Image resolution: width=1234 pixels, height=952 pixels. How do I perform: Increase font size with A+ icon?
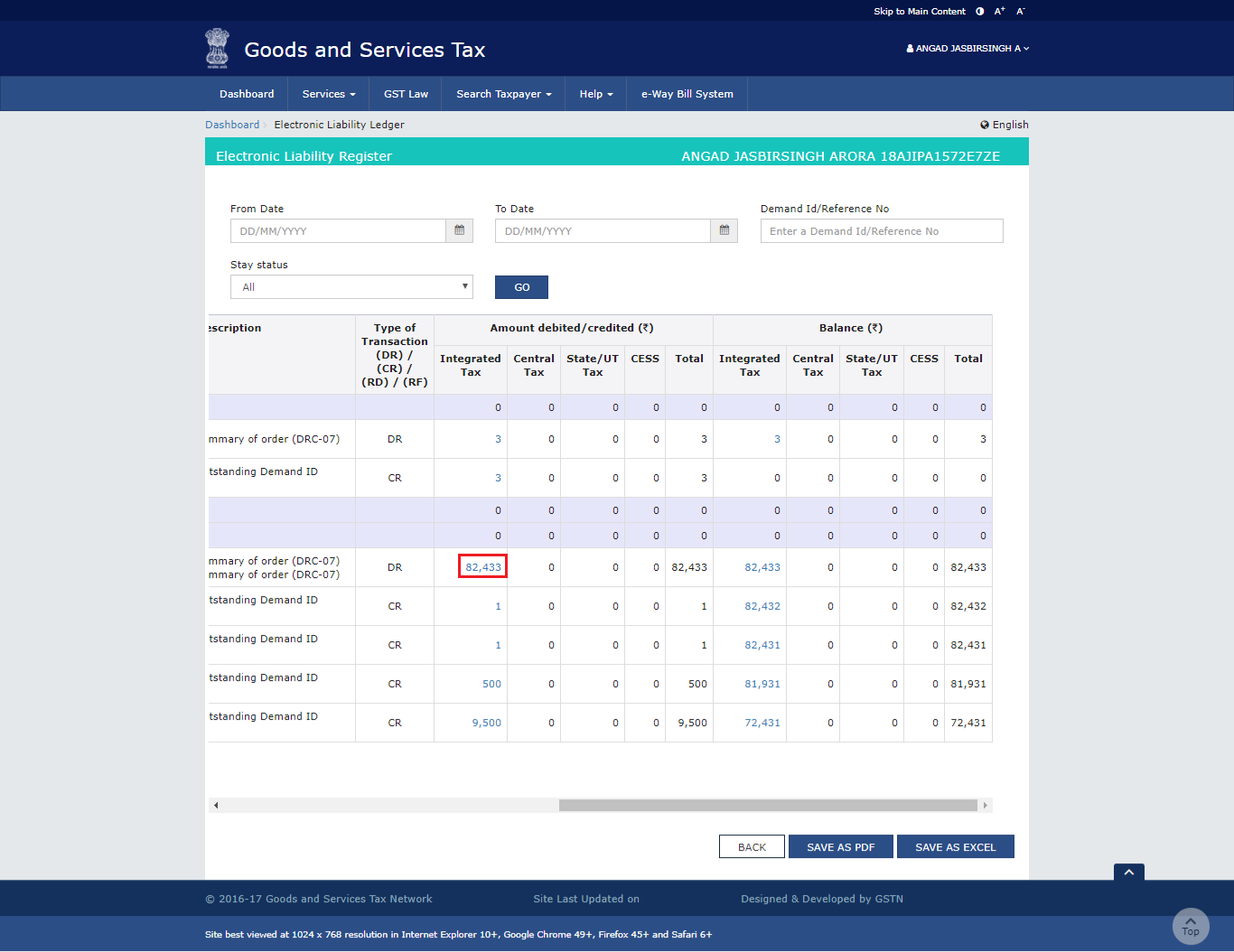click(x=999, y=12)
